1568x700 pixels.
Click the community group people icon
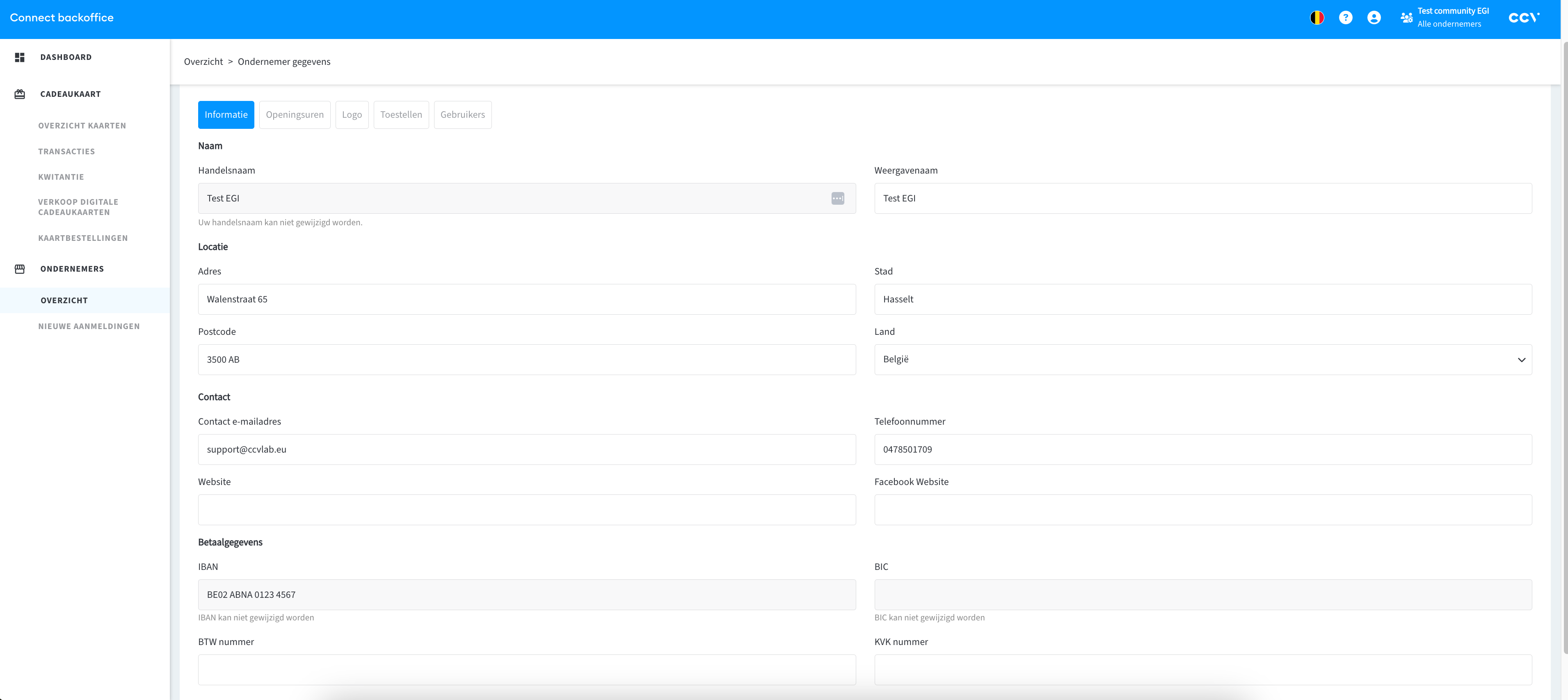pyautogui.click(x=1406, y=18)
